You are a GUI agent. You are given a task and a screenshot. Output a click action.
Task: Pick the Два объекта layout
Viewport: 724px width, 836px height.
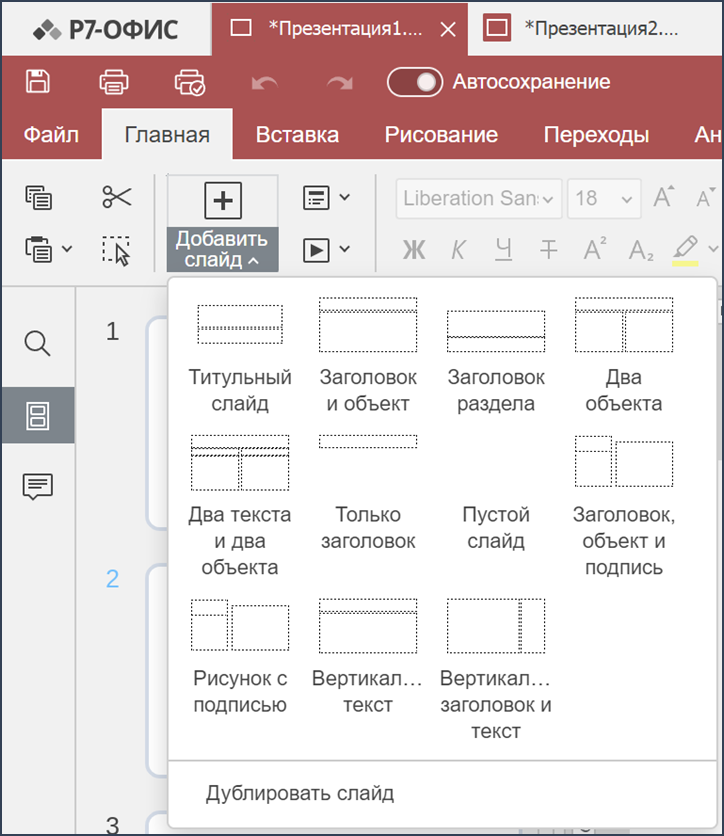624,356
